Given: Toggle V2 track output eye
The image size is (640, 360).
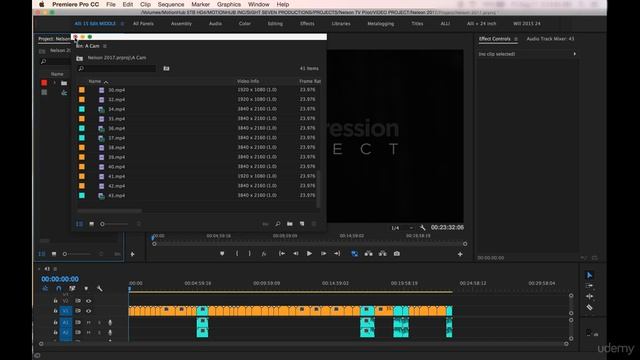Looking at the screenshot, I should (x=89, y=301).
